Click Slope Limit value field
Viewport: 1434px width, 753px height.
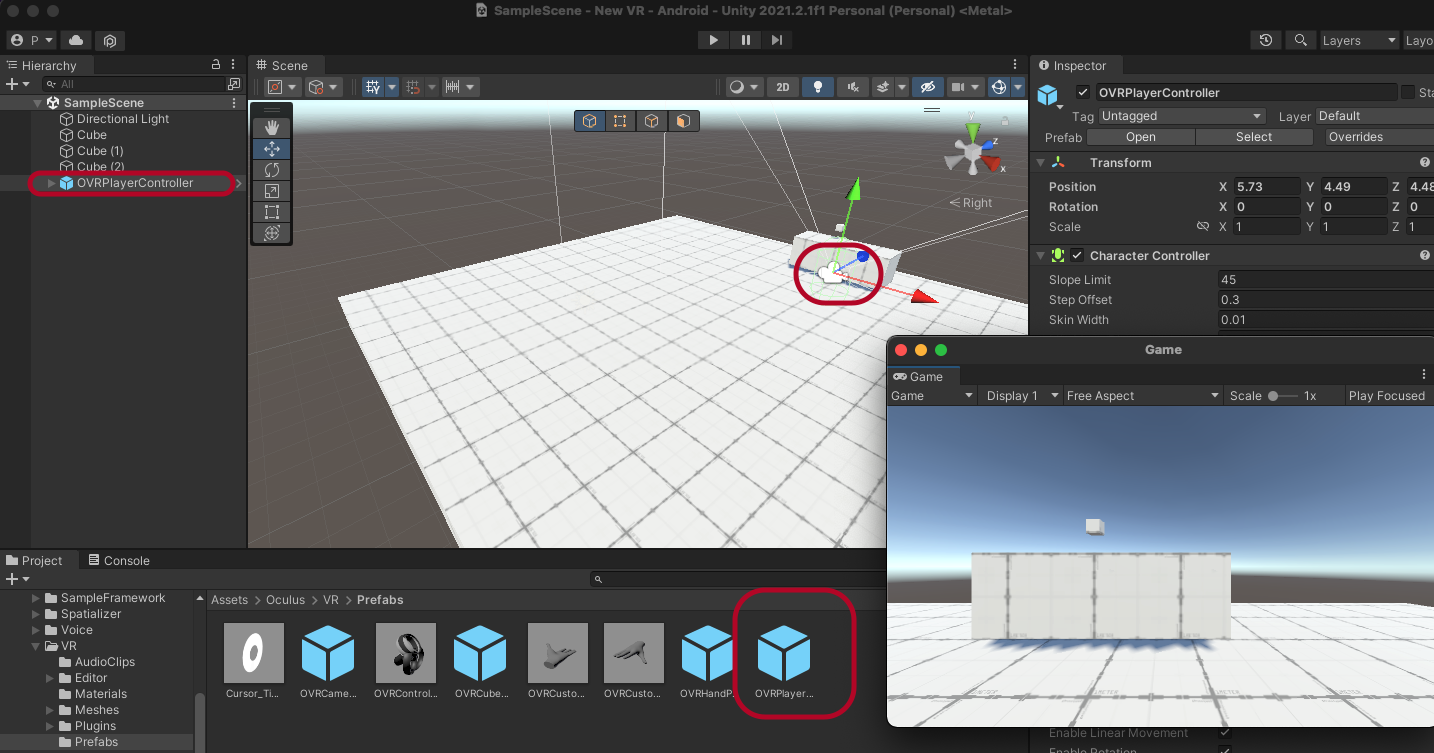tap(1326, 280)
